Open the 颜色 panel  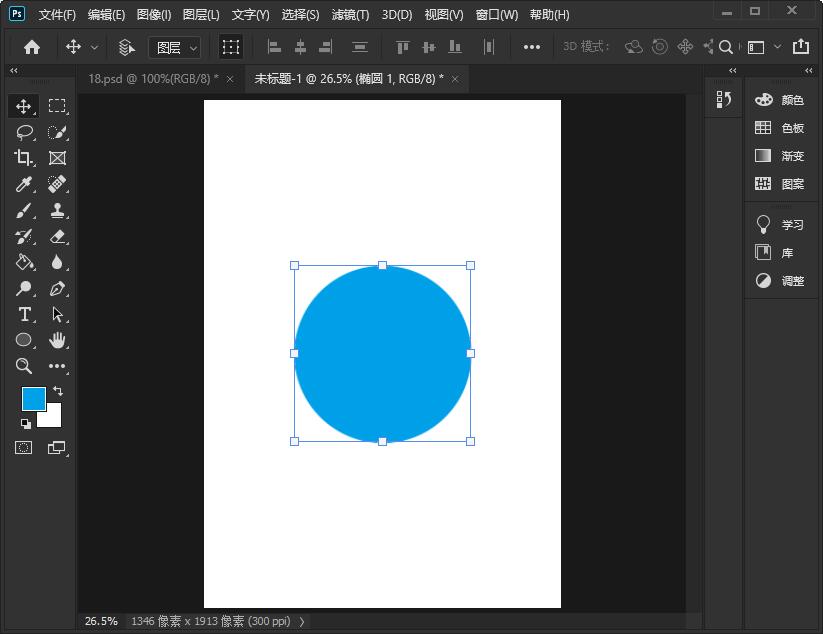(780, 100)
